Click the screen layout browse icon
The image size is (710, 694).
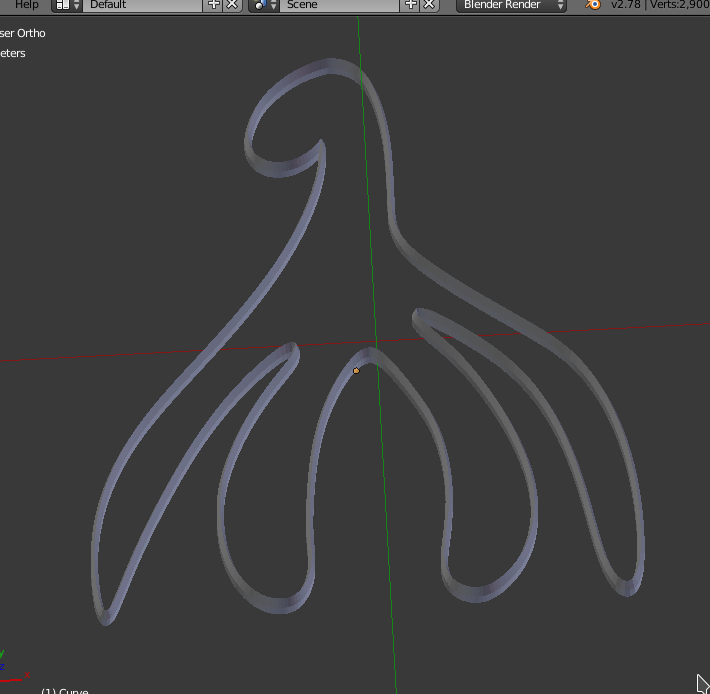tap(67, 5)
